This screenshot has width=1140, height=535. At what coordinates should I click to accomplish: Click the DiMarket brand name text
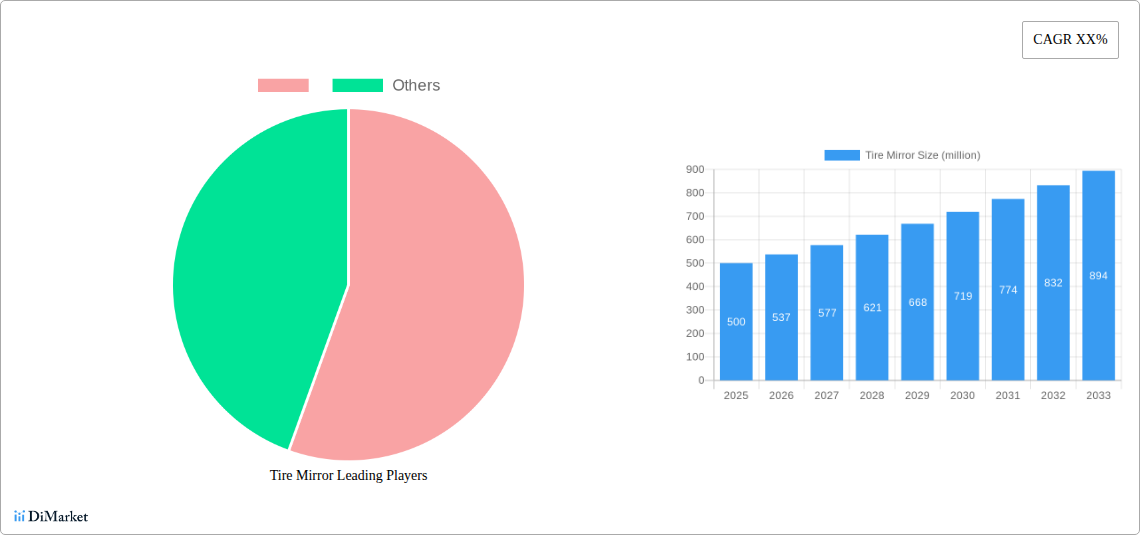pyautogui.click(x=58, y=517)
